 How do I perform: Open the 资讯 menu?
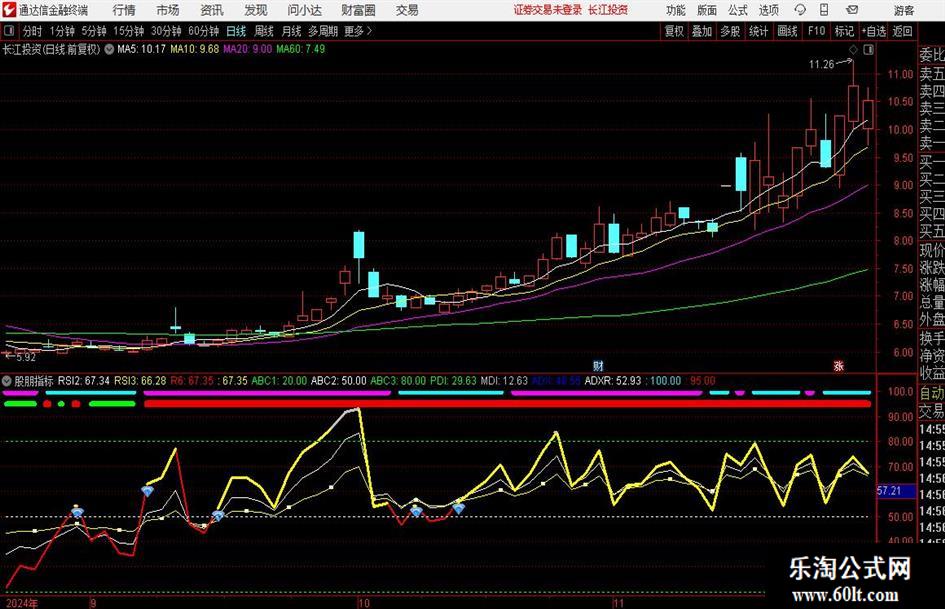tap(212, 10)
